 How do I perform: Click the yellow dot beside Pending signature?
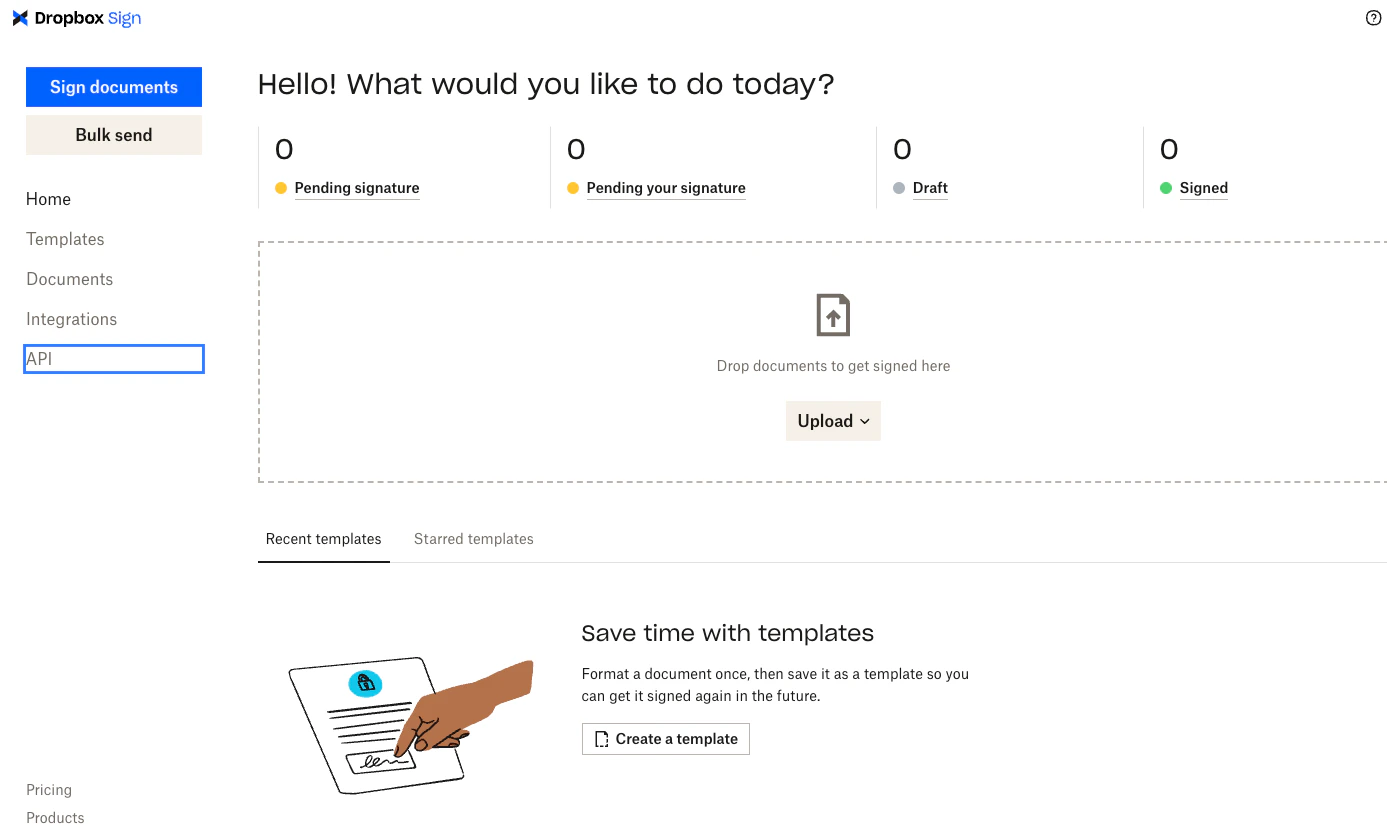pos(281,188)
